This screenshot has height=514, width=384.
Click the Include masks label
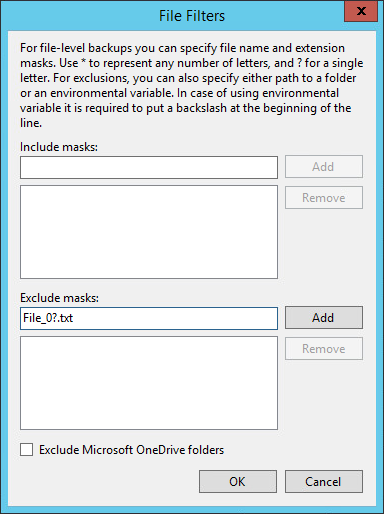(59, 147)
